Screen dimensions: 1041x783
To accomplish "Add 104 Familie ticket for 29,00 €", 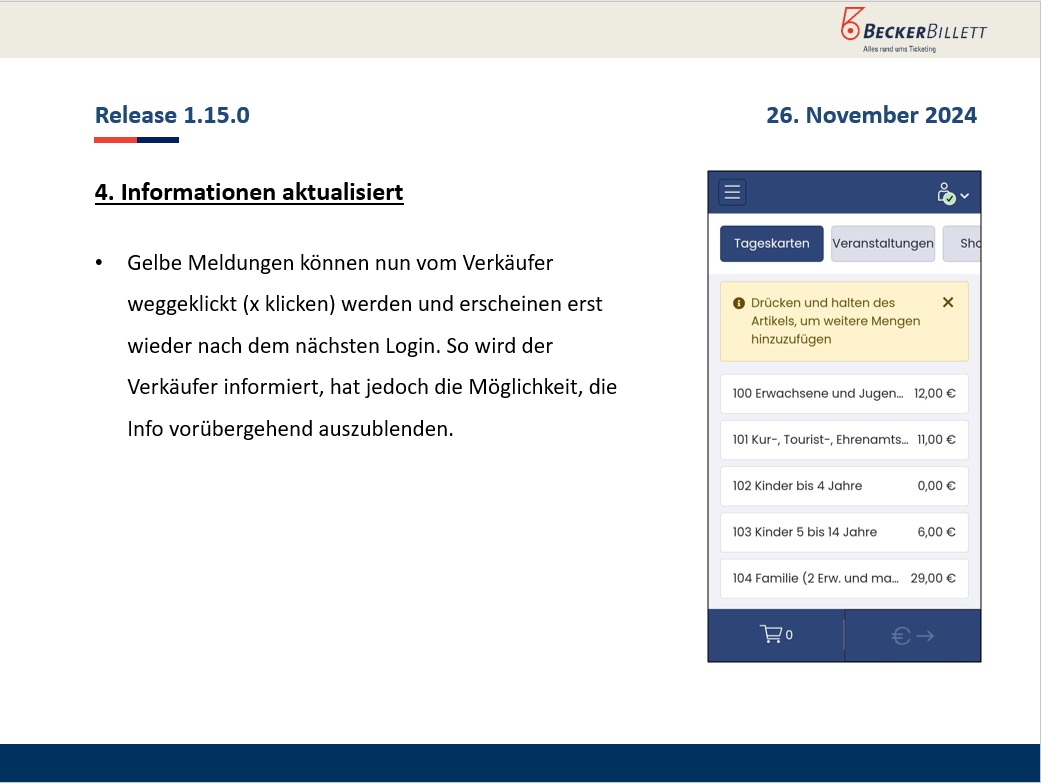I will tap(844, 578).
